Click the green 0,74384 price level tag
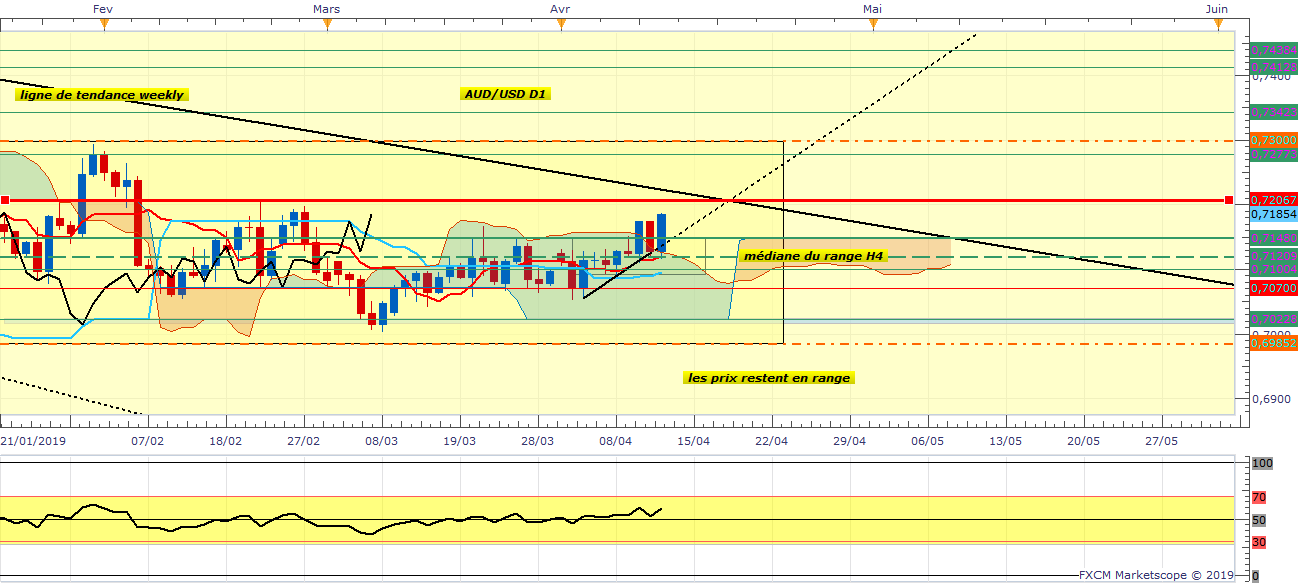The image size is (1307, 583). pyautogui.click(x=1276, y=50)
